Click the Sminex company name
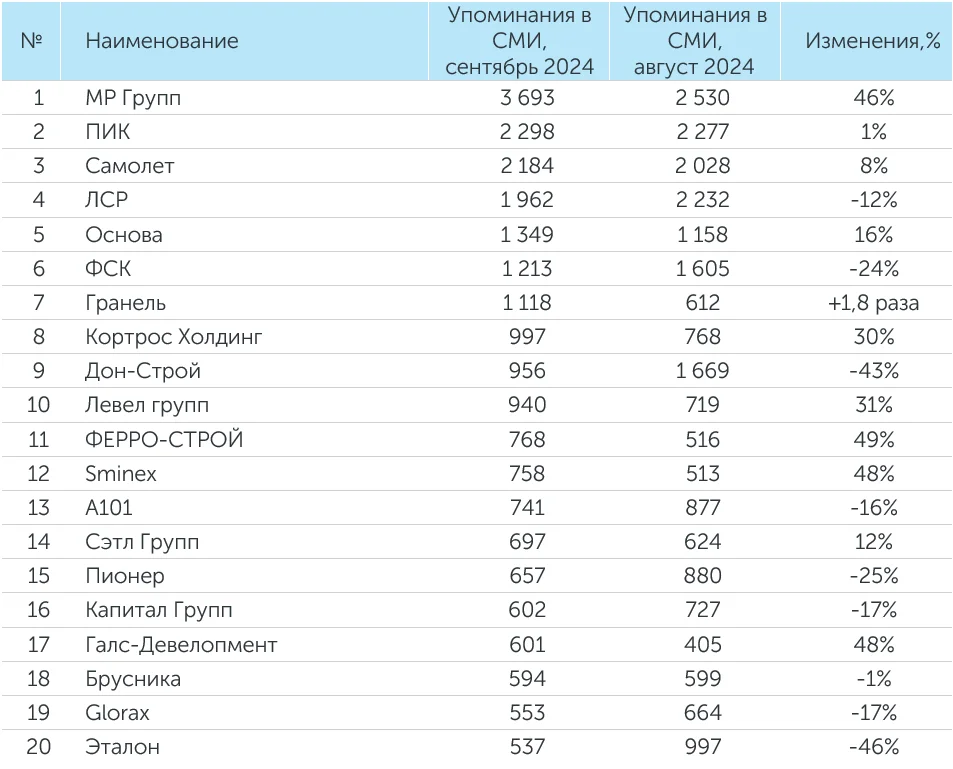Screen dimensions: 953x769 [121, 474]
